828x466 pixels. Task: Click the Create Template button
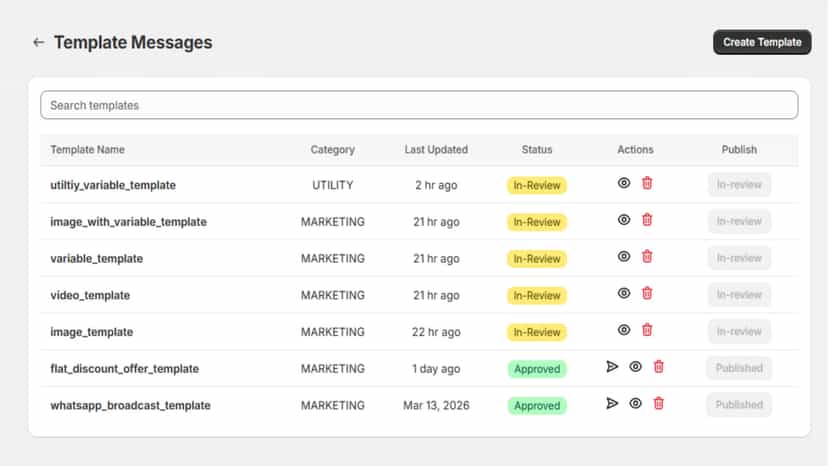coord(762,42)
